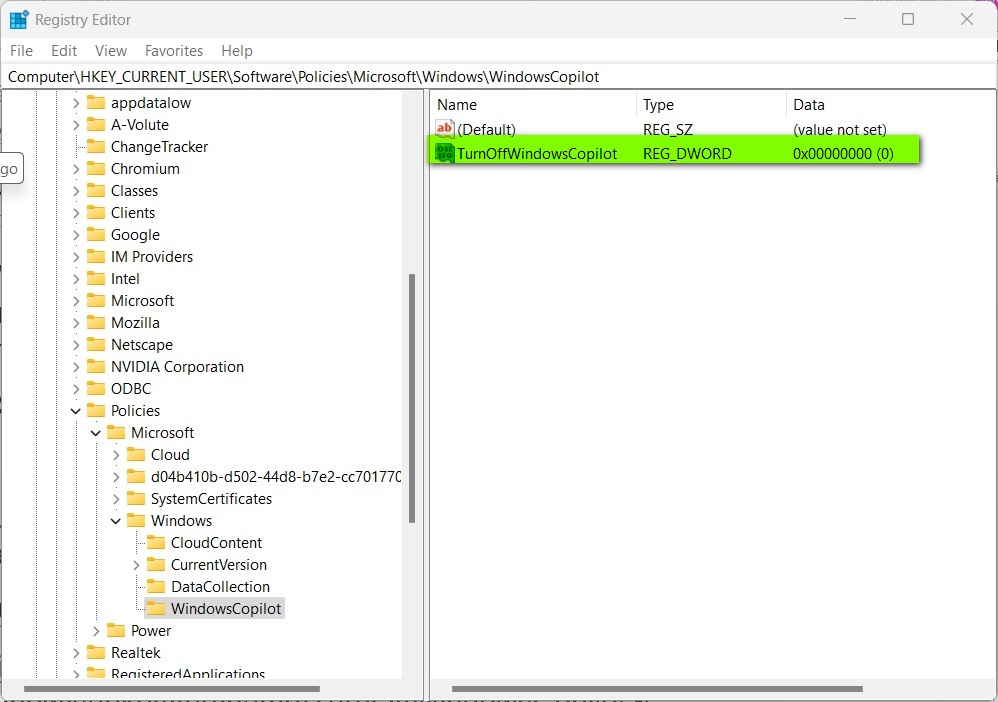
Task: Click the registry path address bar
Action: point(499,76)
